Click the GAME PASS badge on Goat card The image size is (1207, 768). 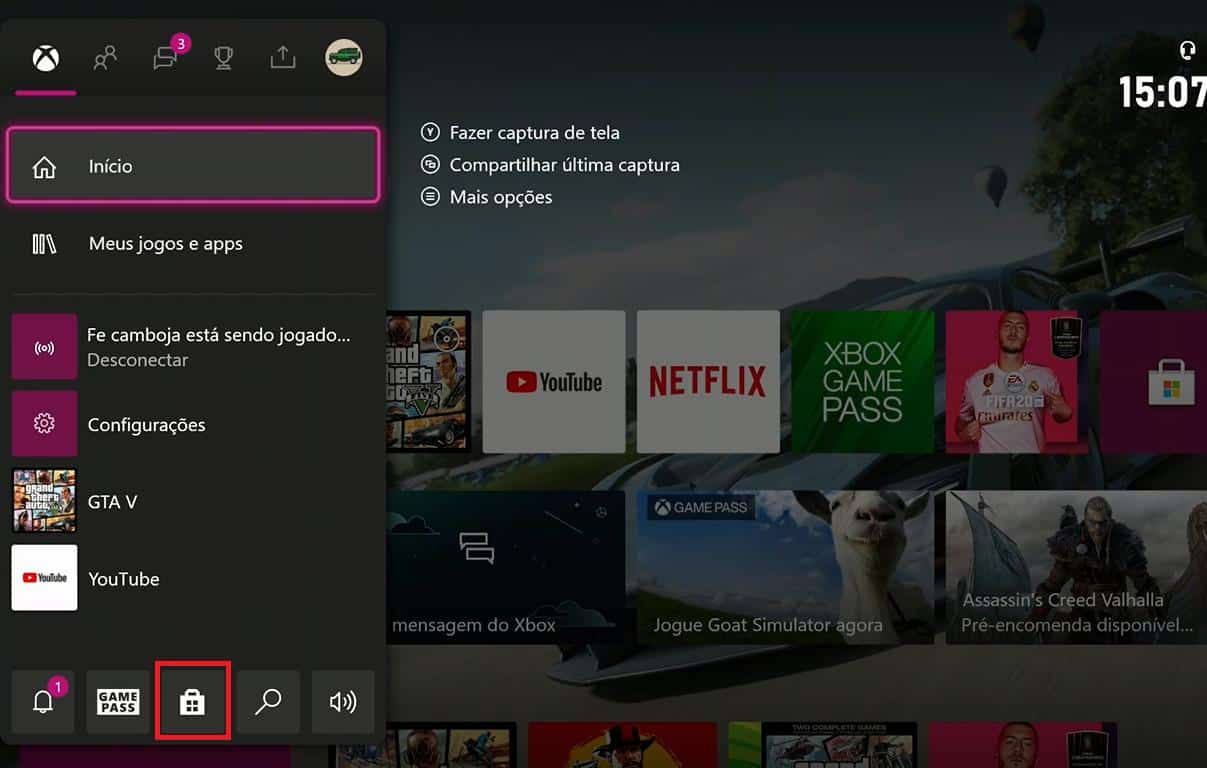[x=702, y=507]
